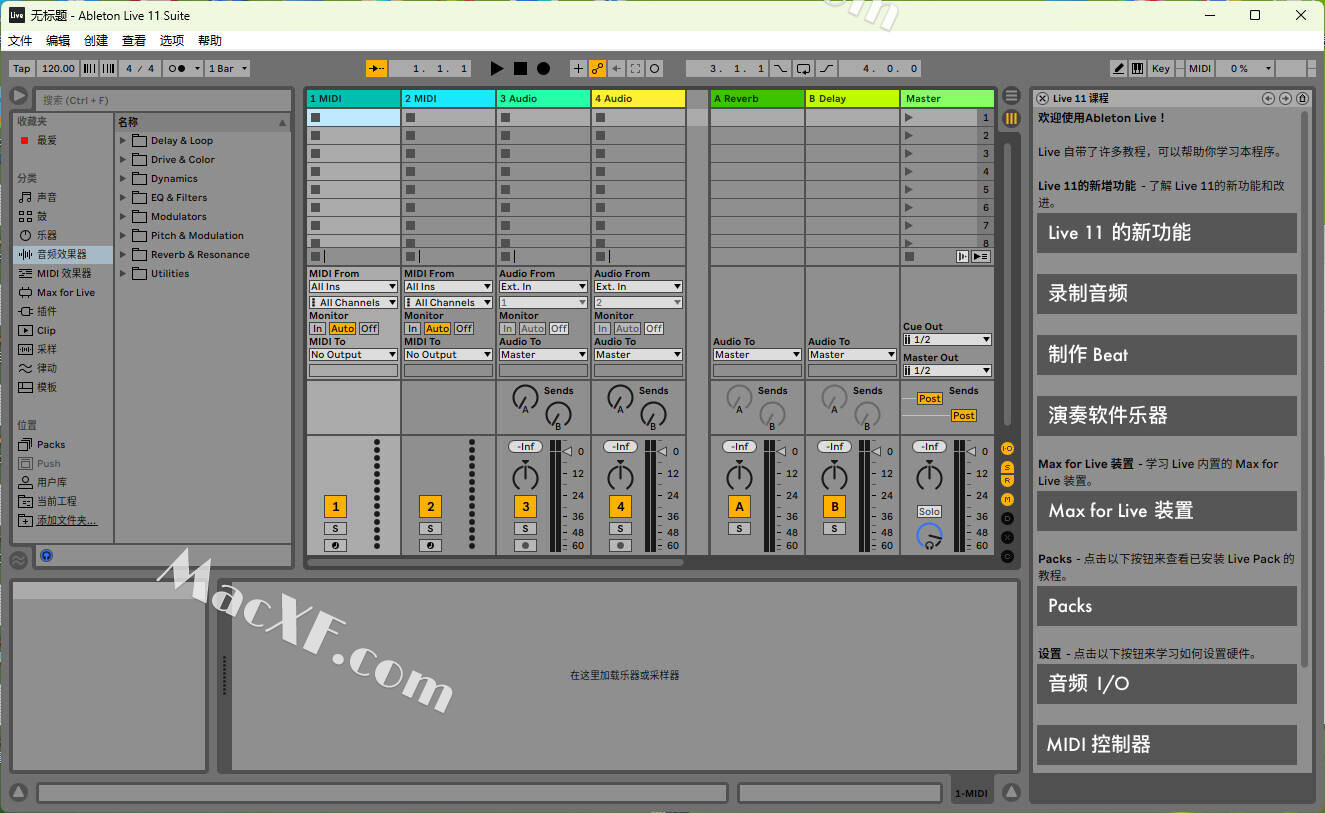1325x813 pixels.
Task: Open track 1 MIDI From All Ins dropdown
Action: [x=353, y=286]
